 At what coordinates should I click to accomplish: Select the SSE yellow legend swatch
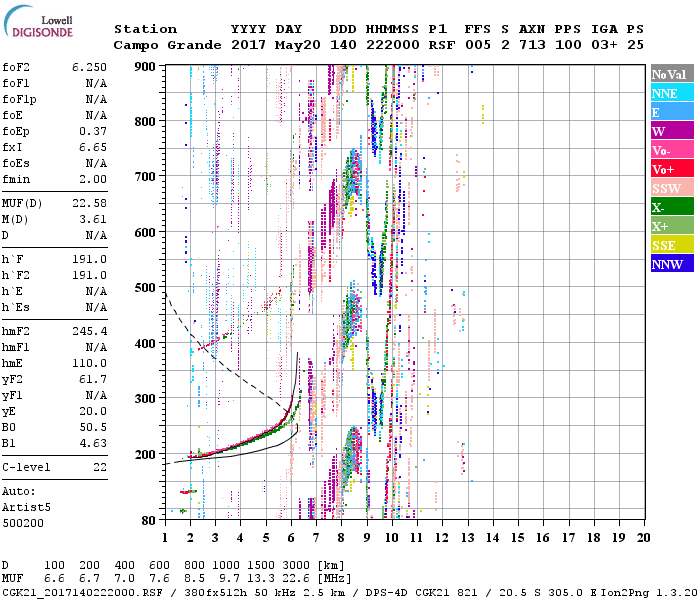coord(672,245)
